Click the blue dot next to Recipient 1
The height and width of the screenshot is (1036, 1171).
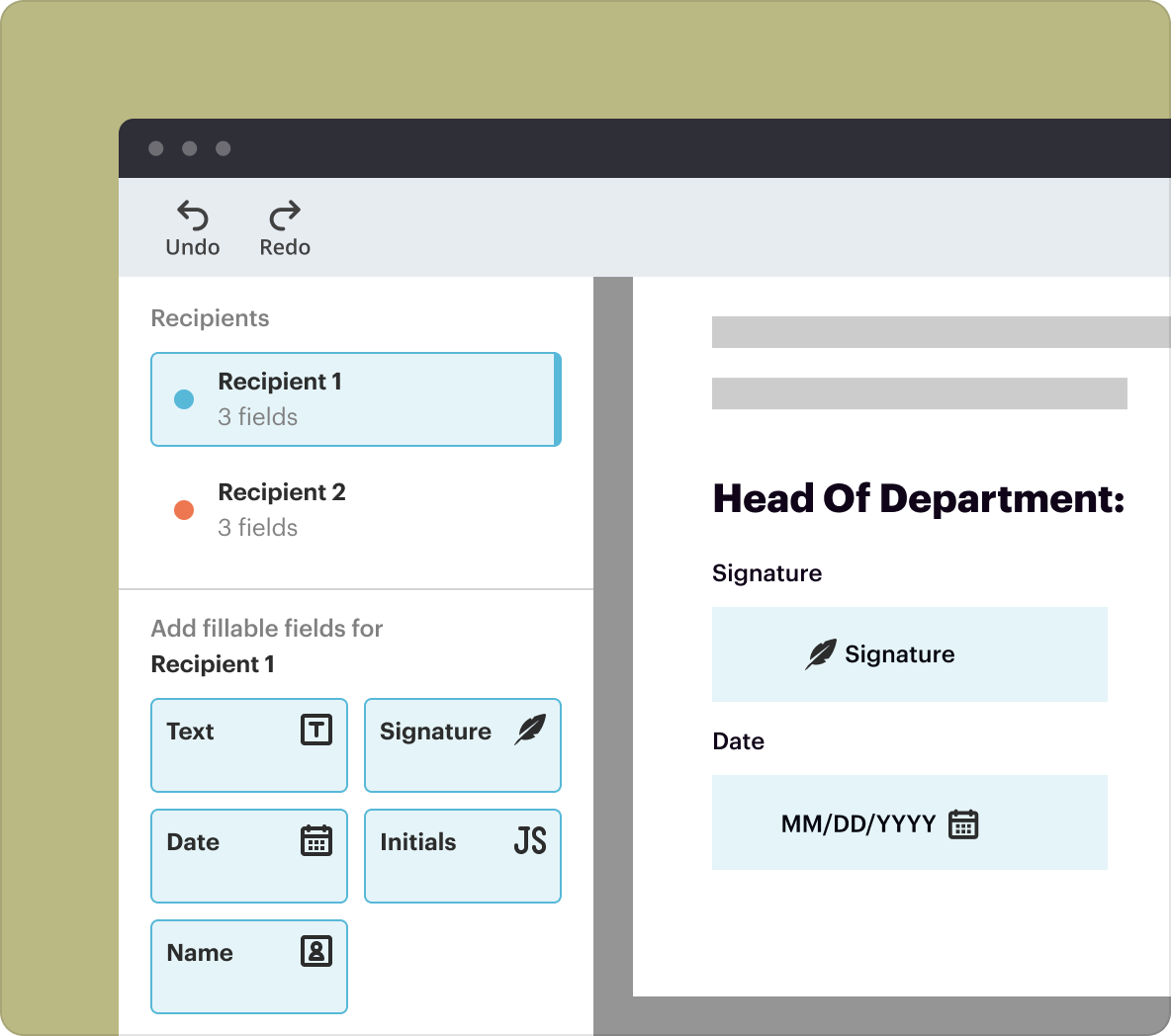tap(184, 398)
